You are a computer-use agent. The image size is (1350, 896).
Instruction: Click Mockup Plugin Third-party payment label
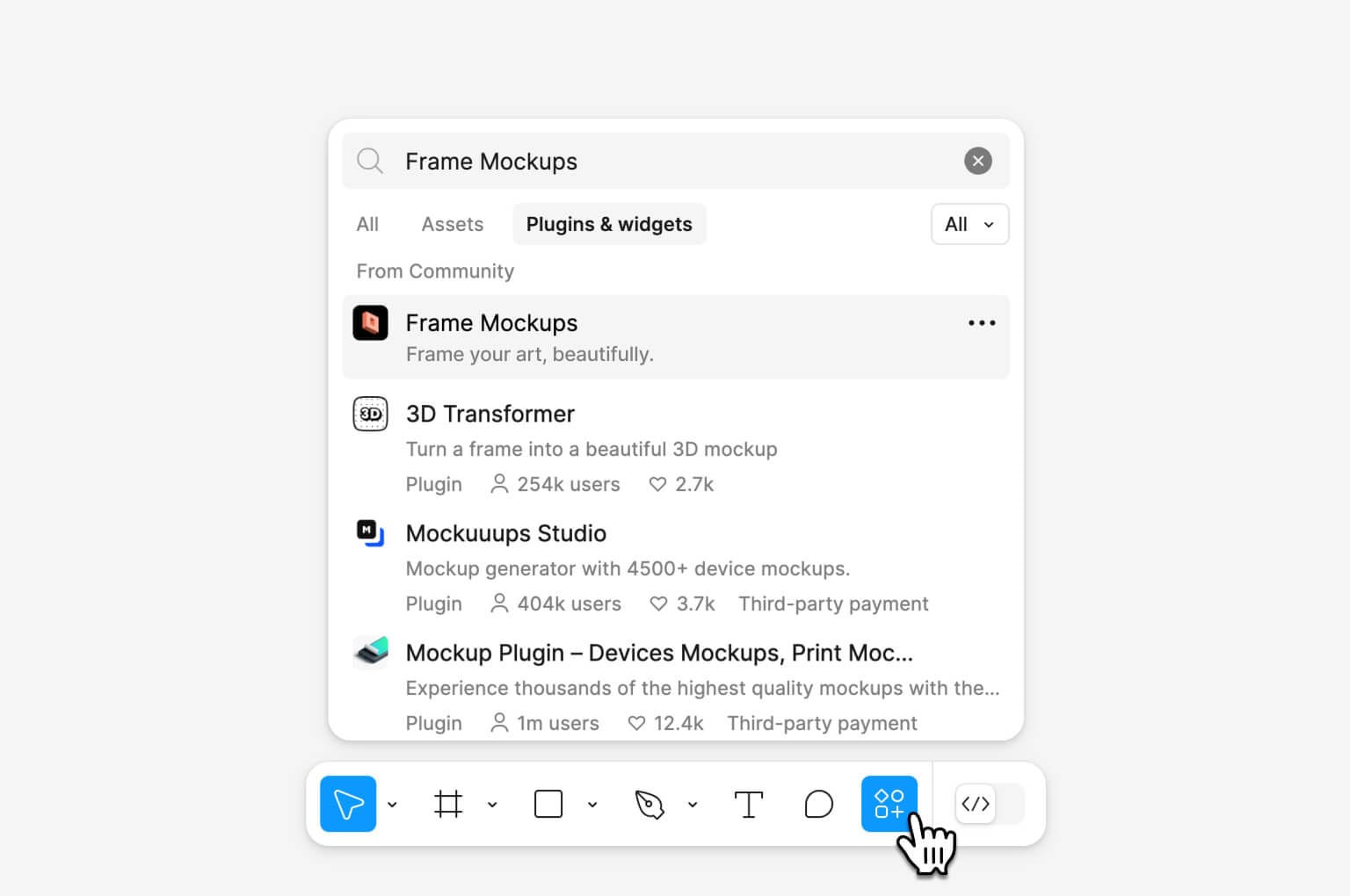pos(822,723)
